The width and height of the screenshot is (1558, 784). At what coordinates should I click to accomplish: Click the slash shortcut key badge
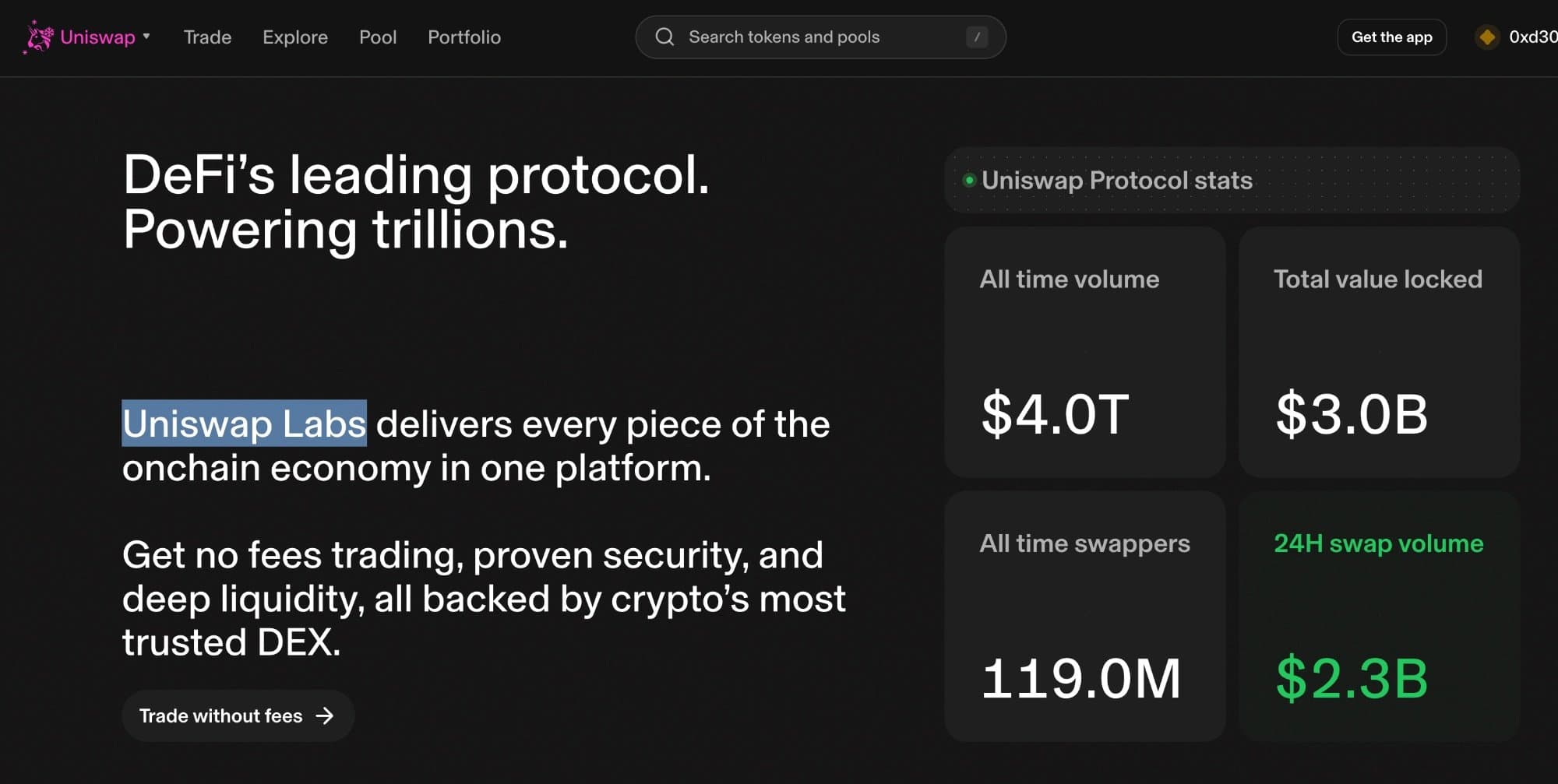977,37
